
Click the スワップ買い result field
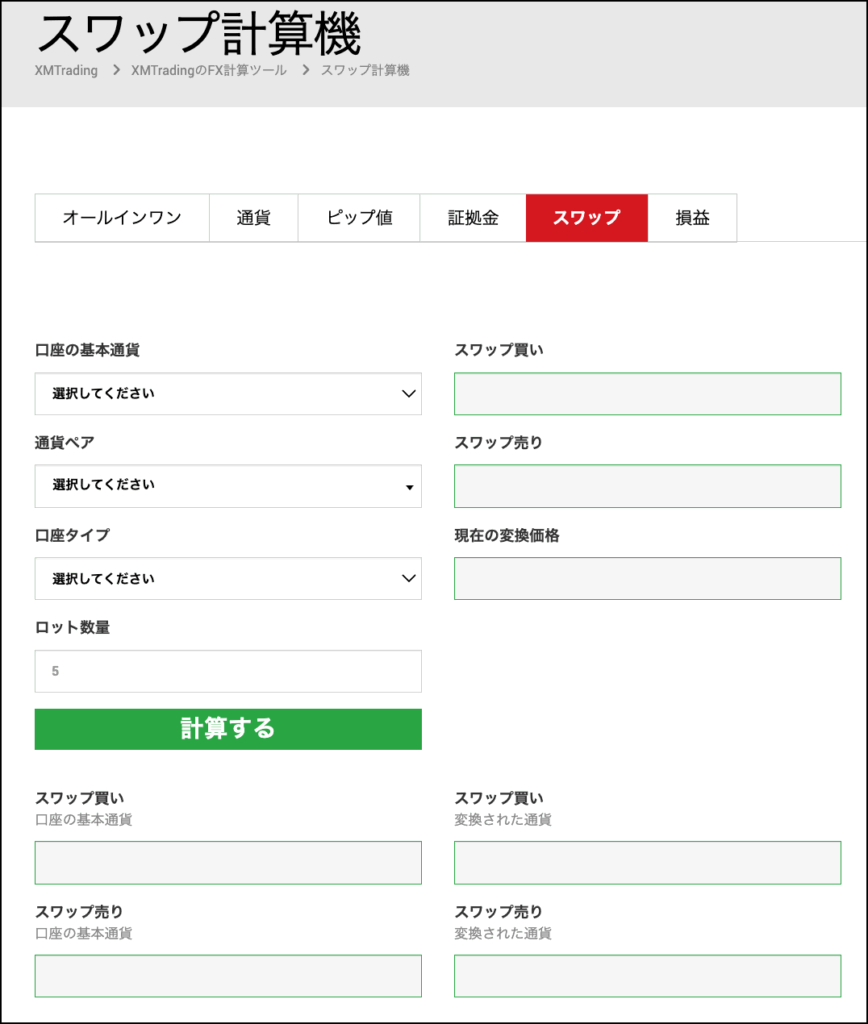[648, 394]
